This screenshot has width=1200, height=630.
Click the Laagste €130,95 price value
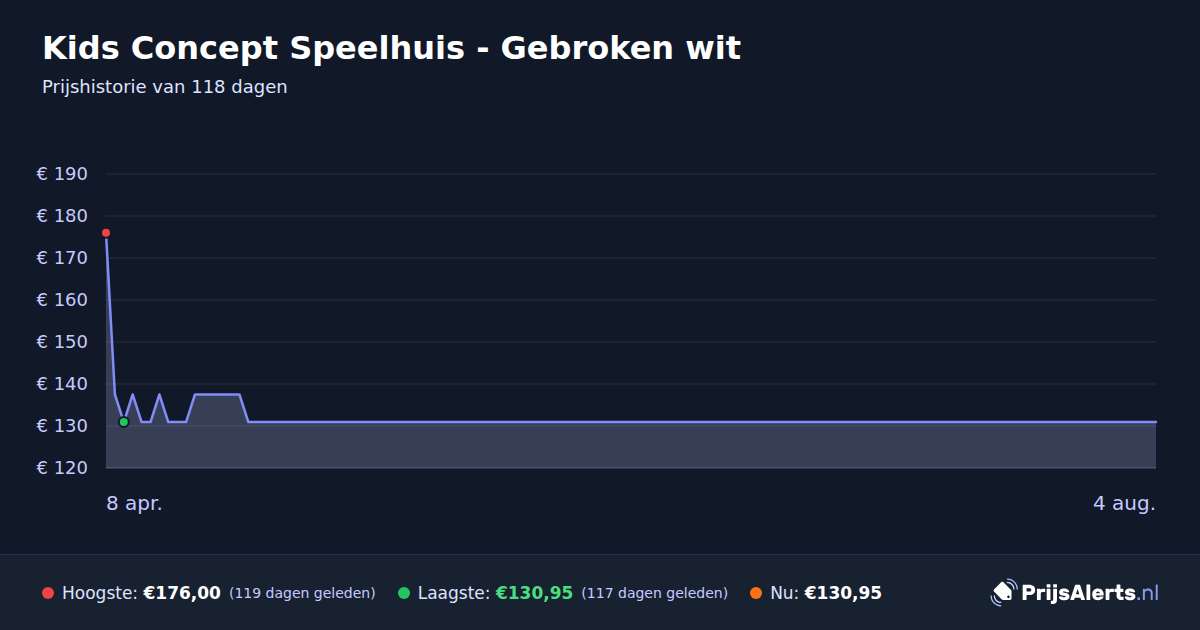point(534,593)
